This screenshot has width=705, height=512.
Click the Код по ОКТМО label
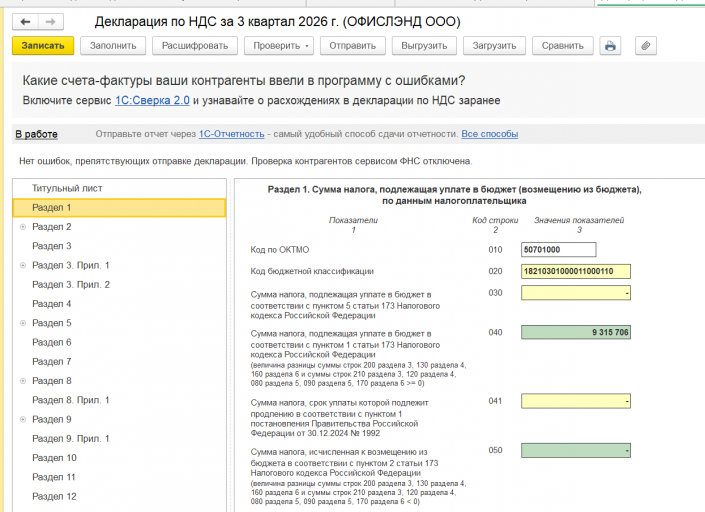(x=280, y=250)
